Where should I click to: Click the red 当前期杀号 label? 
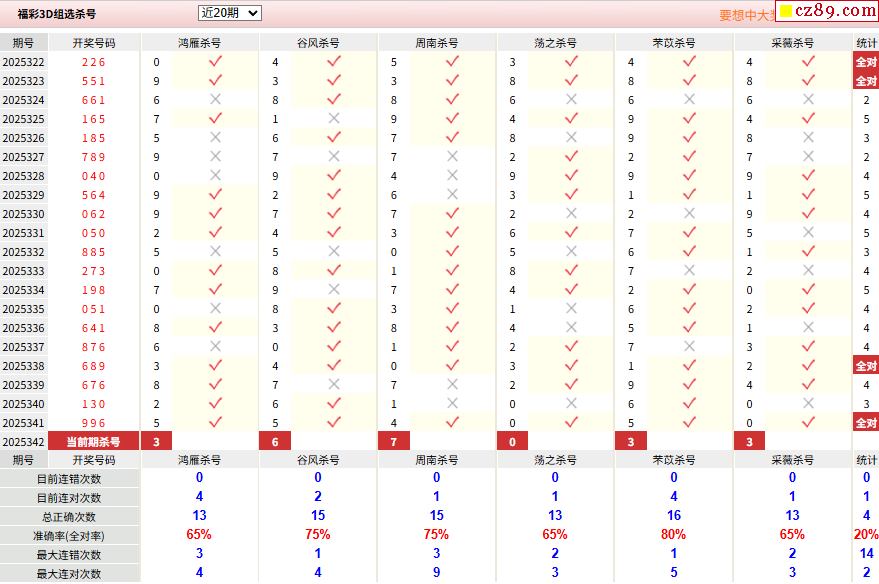coord(94,442)
